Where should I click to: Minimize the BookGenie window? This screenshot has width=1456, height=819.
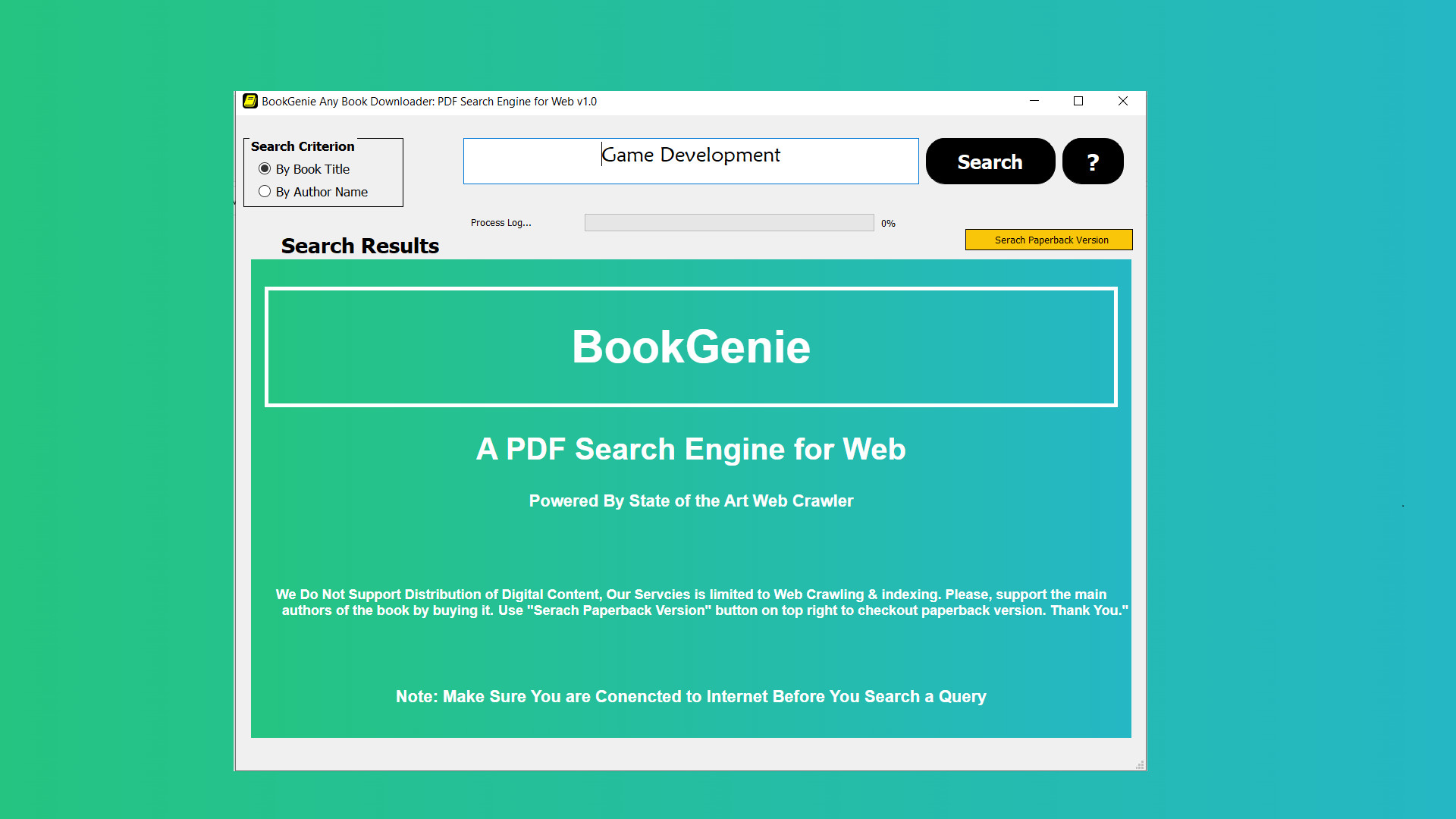point(1034,101)
